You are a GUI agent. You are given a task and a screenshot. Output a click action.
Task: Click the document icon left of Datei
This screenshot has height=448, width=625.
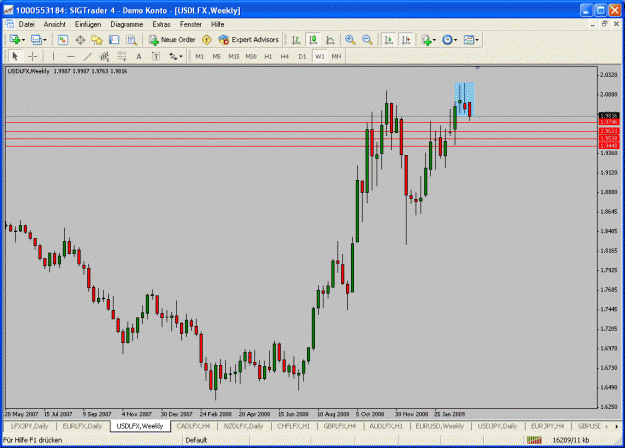click(x=10, y=24)
